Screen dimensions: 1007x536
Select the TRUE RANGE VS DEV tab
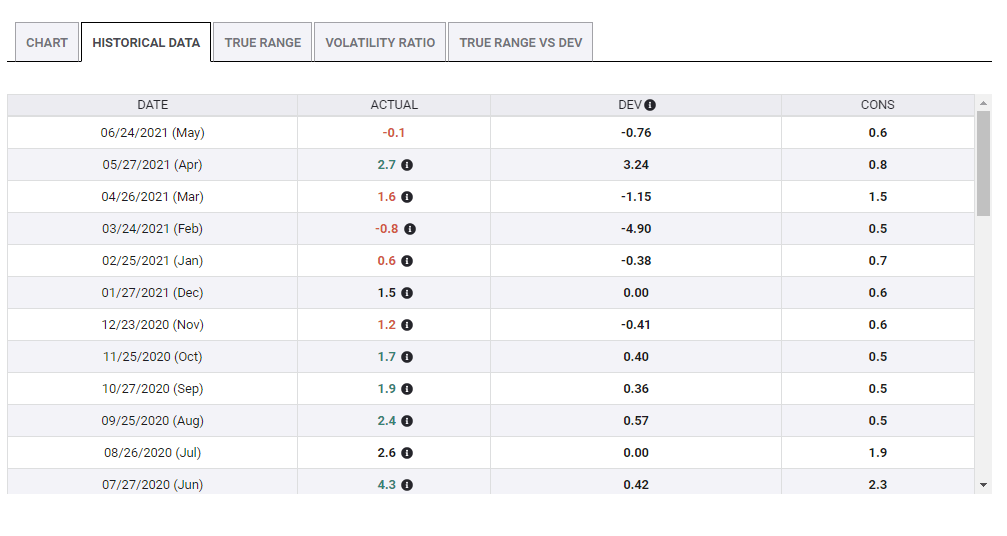tap(520, 43)
